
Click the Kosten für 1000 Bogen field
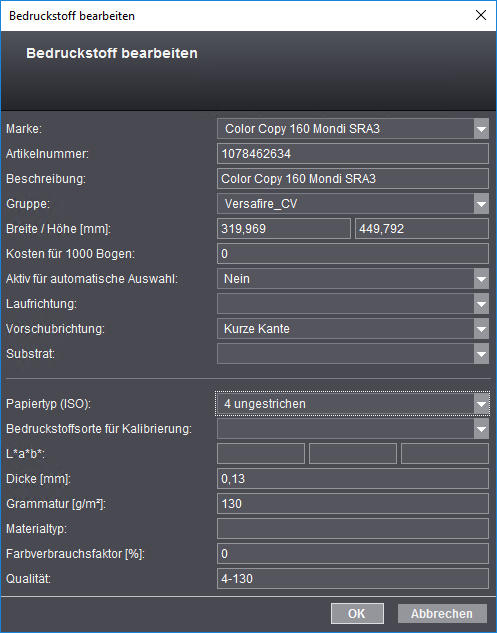pyautogui.click(x=353, y=254)
